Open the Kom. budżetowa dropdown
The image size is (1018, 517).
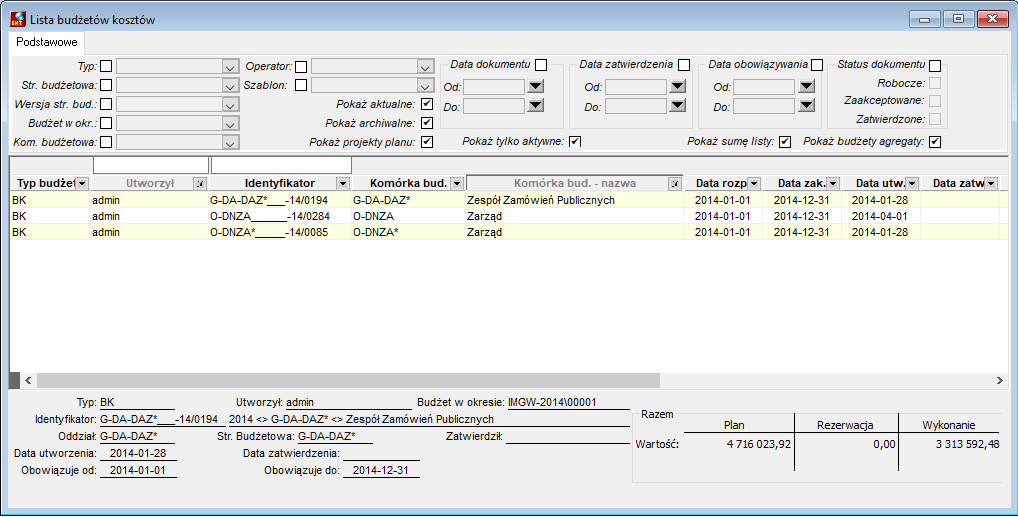tap(230, 142)
